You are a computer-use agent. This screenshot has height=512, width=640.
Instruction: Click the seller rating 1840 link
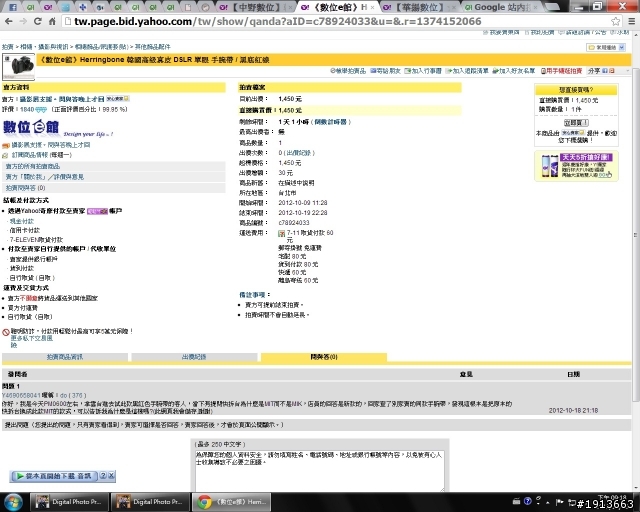(27, 109)
